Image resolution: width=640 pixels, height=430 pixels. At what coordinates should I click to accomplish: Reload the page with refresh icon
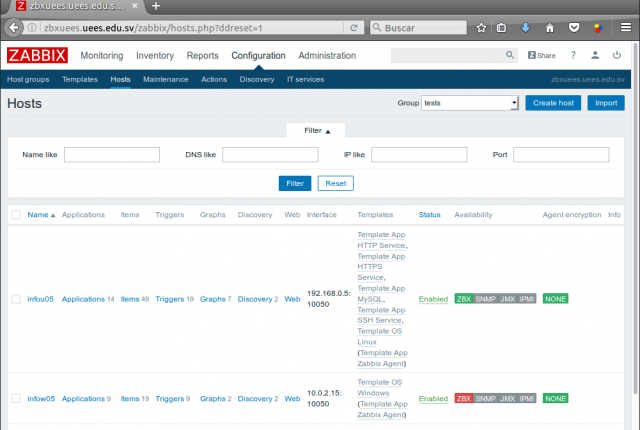353,28
